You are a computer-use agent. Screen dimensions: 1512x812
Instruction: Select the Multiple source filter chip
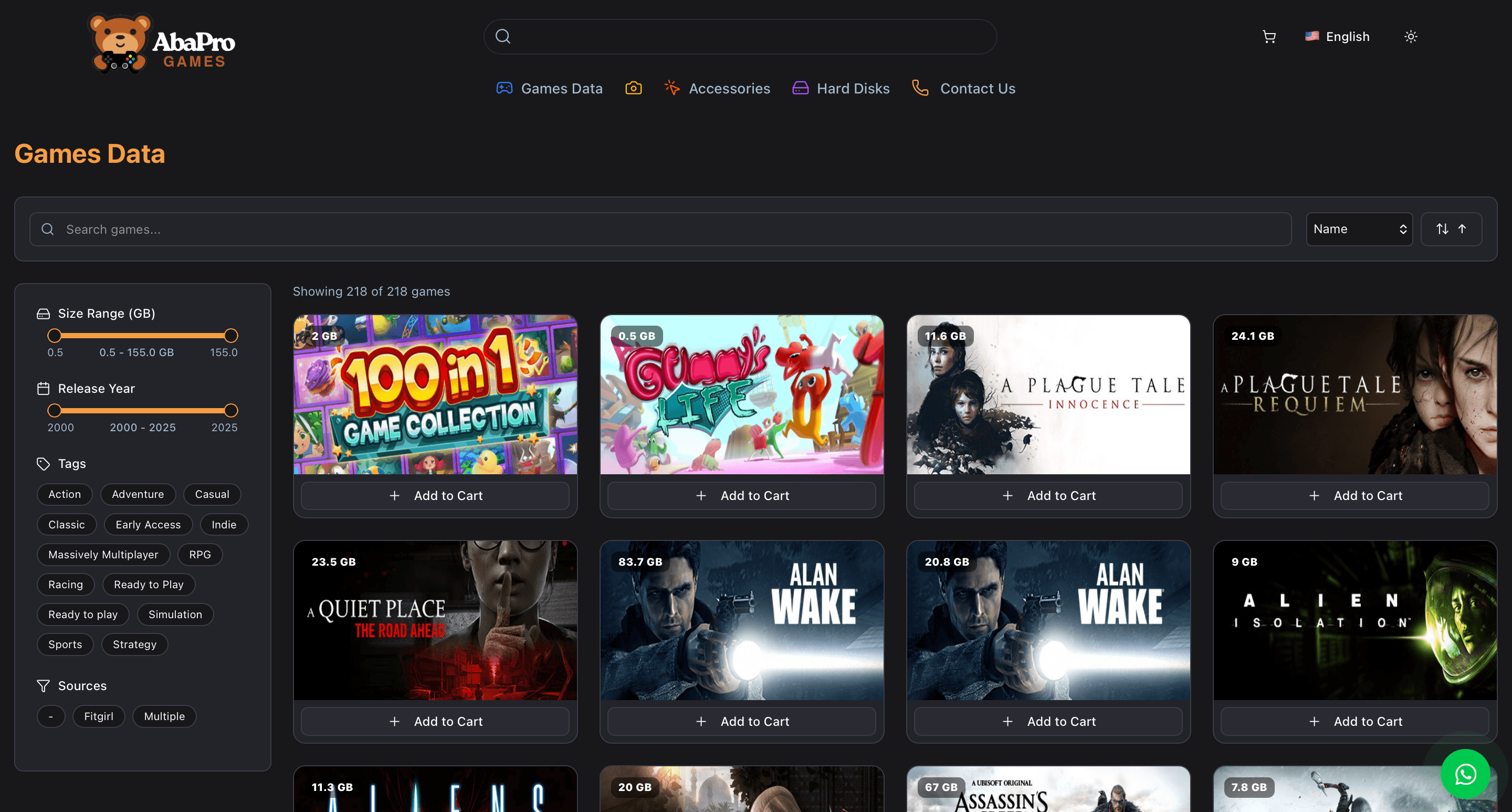(x=164, y=716)
